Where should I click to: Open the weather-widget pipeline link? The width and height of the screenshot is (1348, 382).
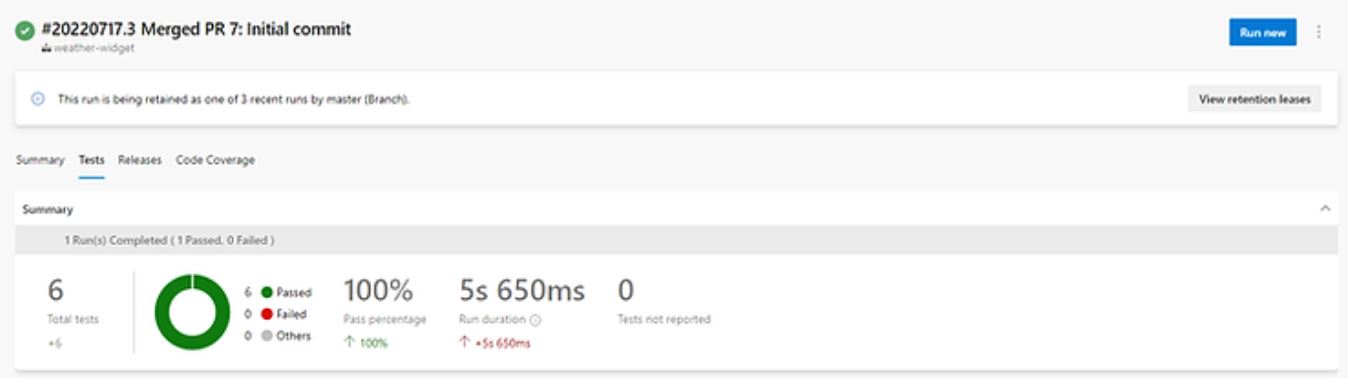tap(94, 48)
